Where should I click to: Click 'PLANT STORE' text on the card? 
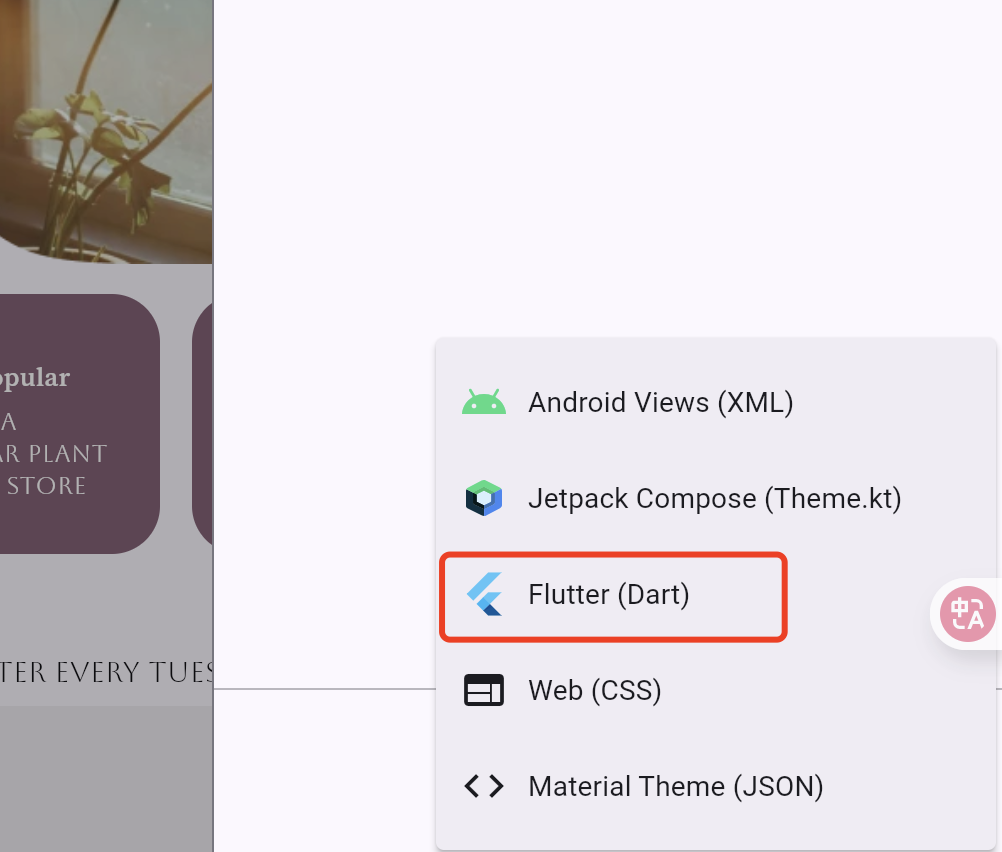pos(54,469)
